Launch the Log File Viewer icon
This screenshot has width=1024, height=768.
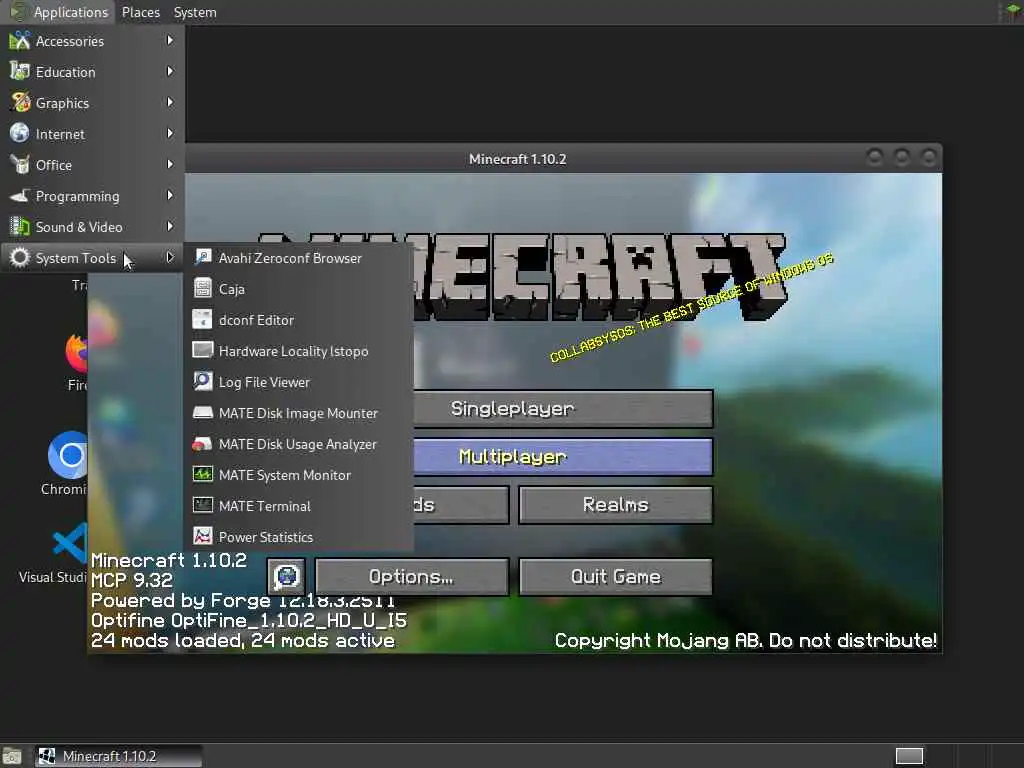[x=202, y=381]
